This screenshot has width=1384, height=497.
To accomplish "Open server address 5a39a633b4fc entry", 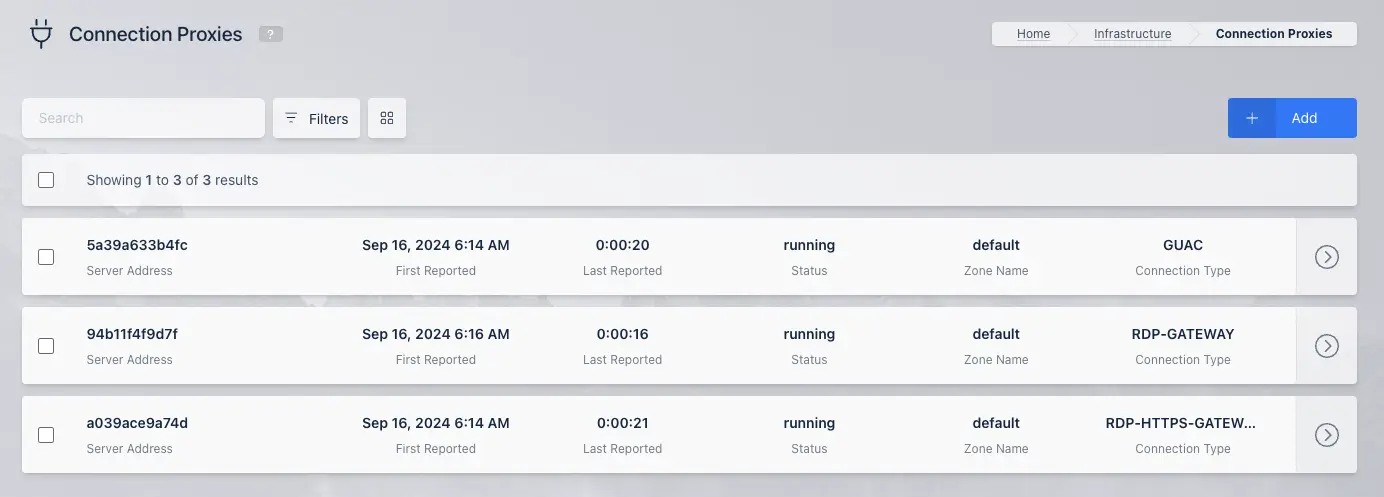I will pos(137,245).
